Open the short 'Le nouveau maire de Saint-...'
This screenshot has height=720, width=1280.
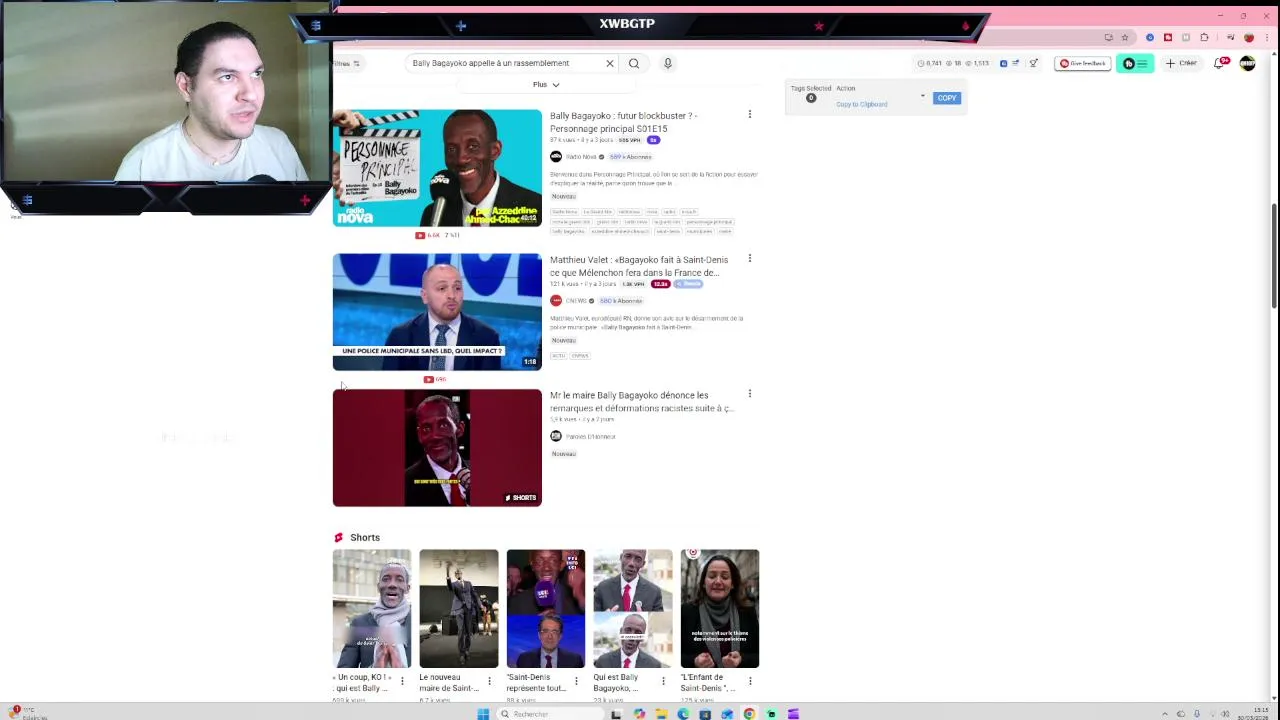tap(459, 609)
